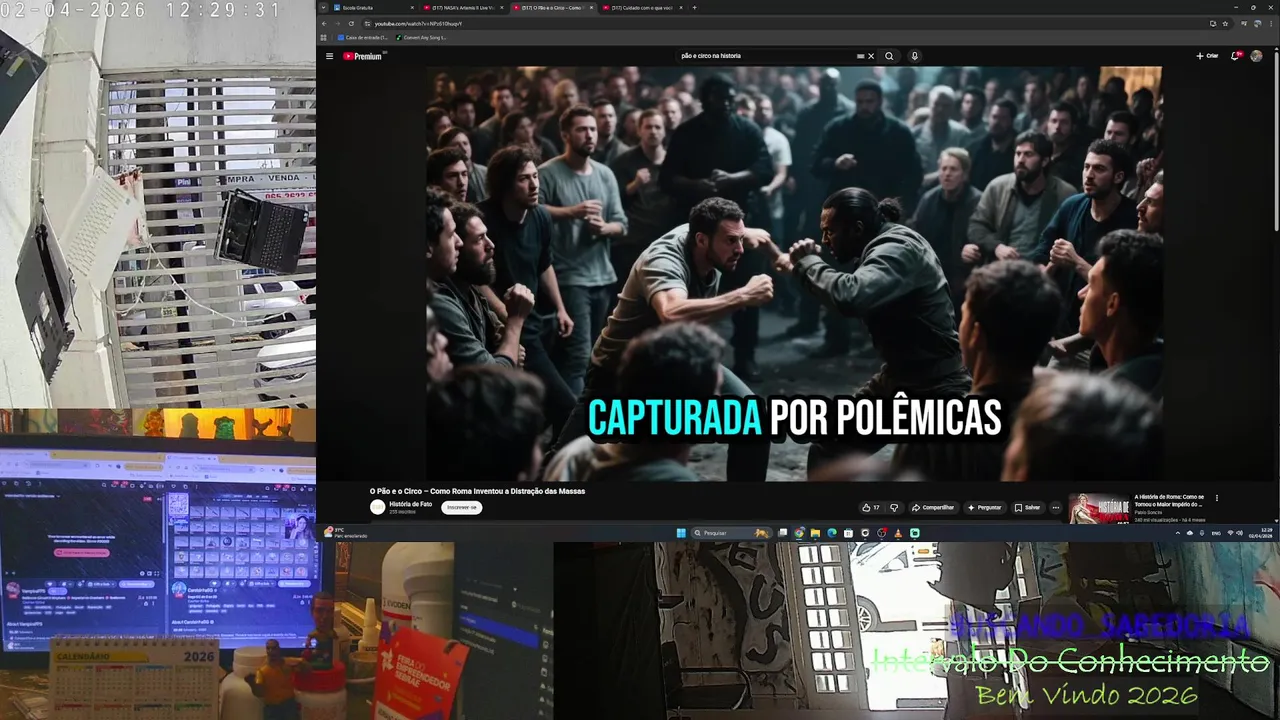Open the Criar create menu
This screenshot has width=1280, height=720.
point(1207,56)
